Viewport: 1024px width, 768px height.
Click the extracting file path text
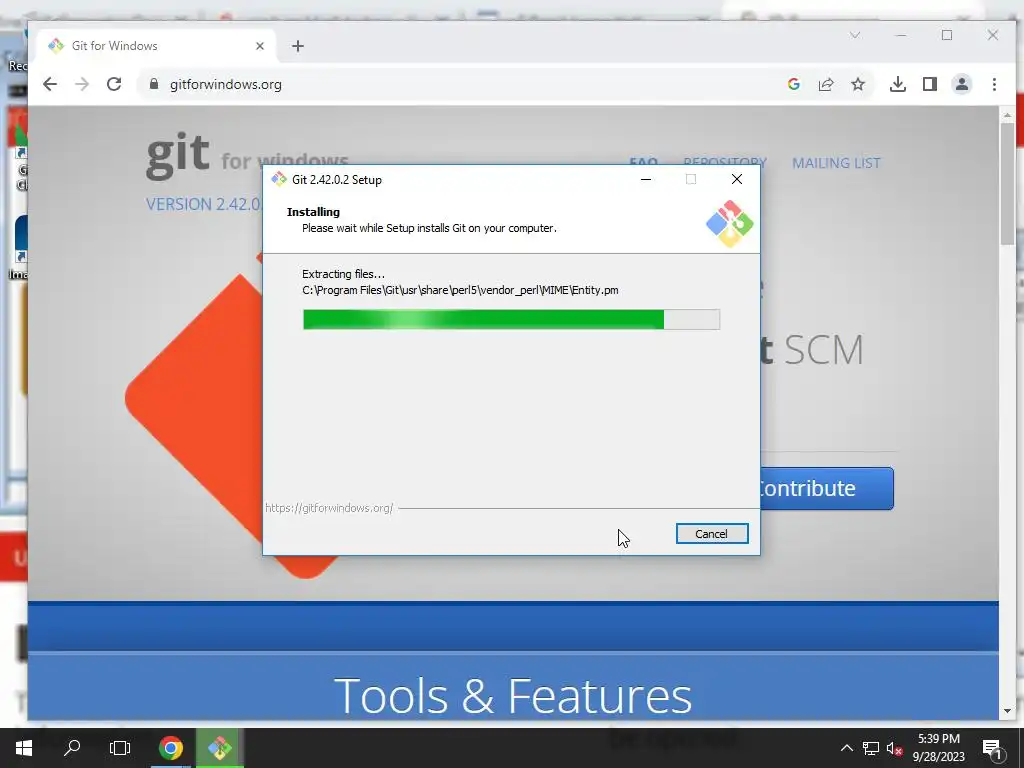tap(460, 290)
